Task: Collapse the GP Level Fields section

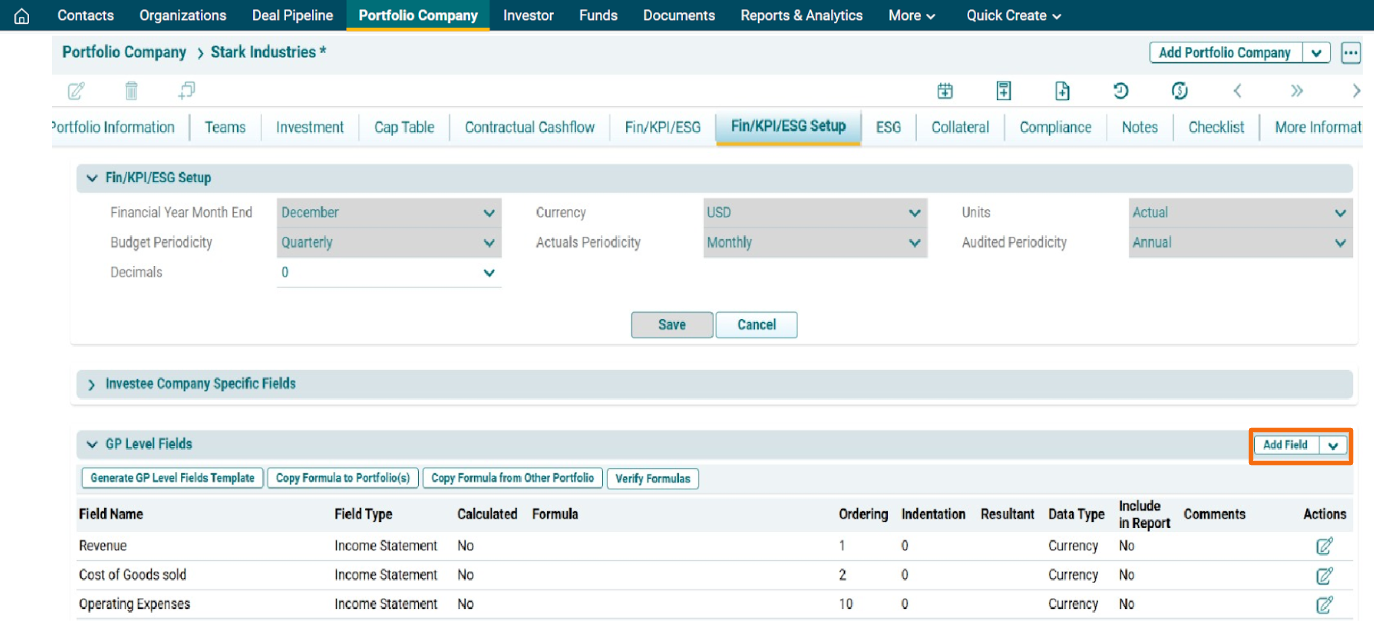Action: tap(92, 444)
